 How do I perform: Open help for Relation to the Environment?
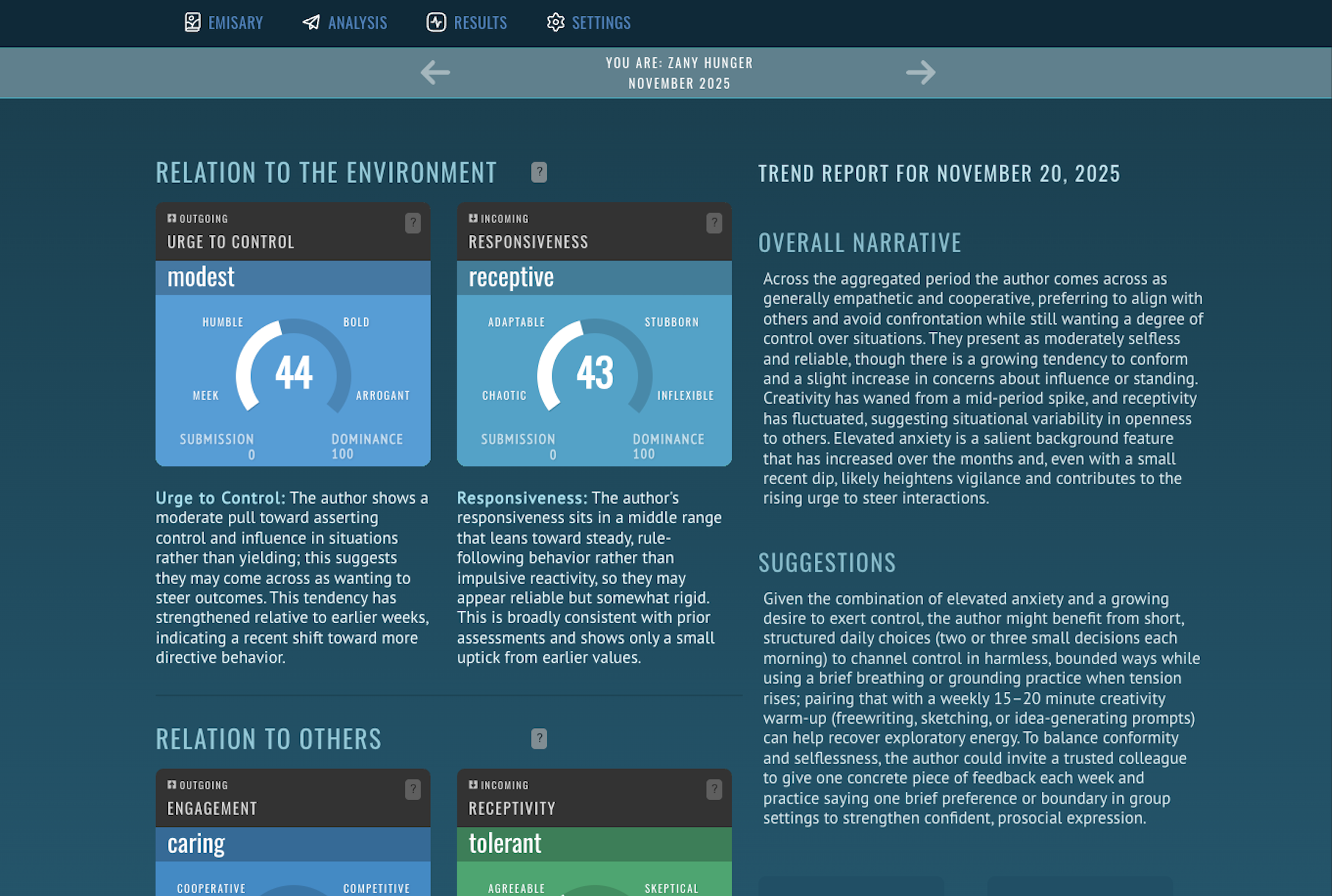click(539, 172)
